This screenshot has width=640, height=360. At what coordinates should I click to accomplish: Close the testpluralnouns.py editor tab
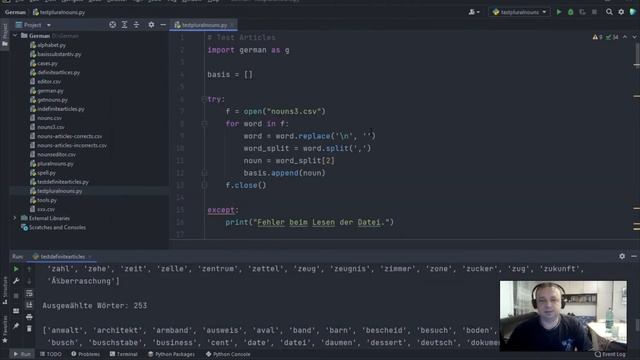point(232,25)
